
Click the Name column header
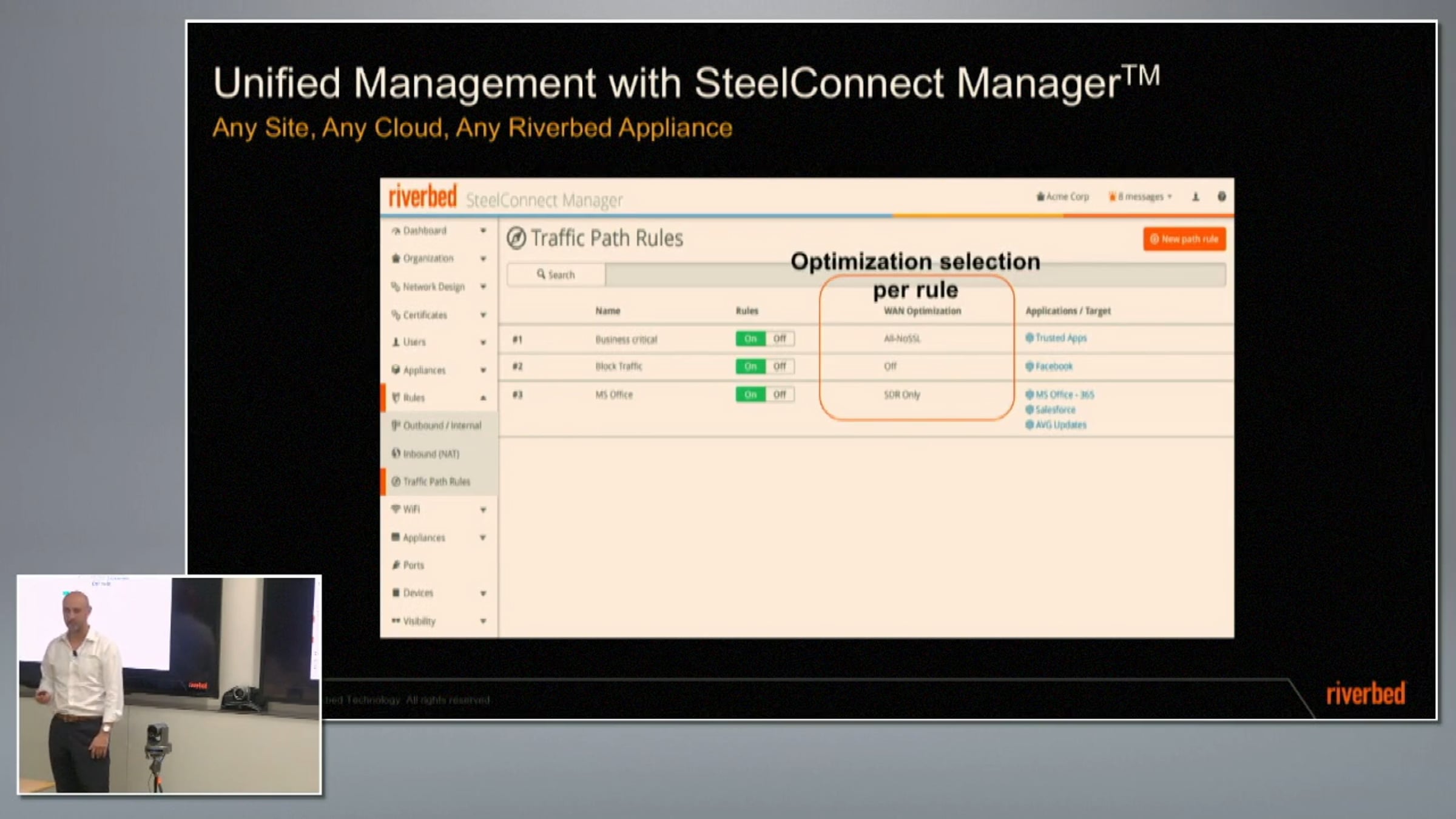pos(608,311)
